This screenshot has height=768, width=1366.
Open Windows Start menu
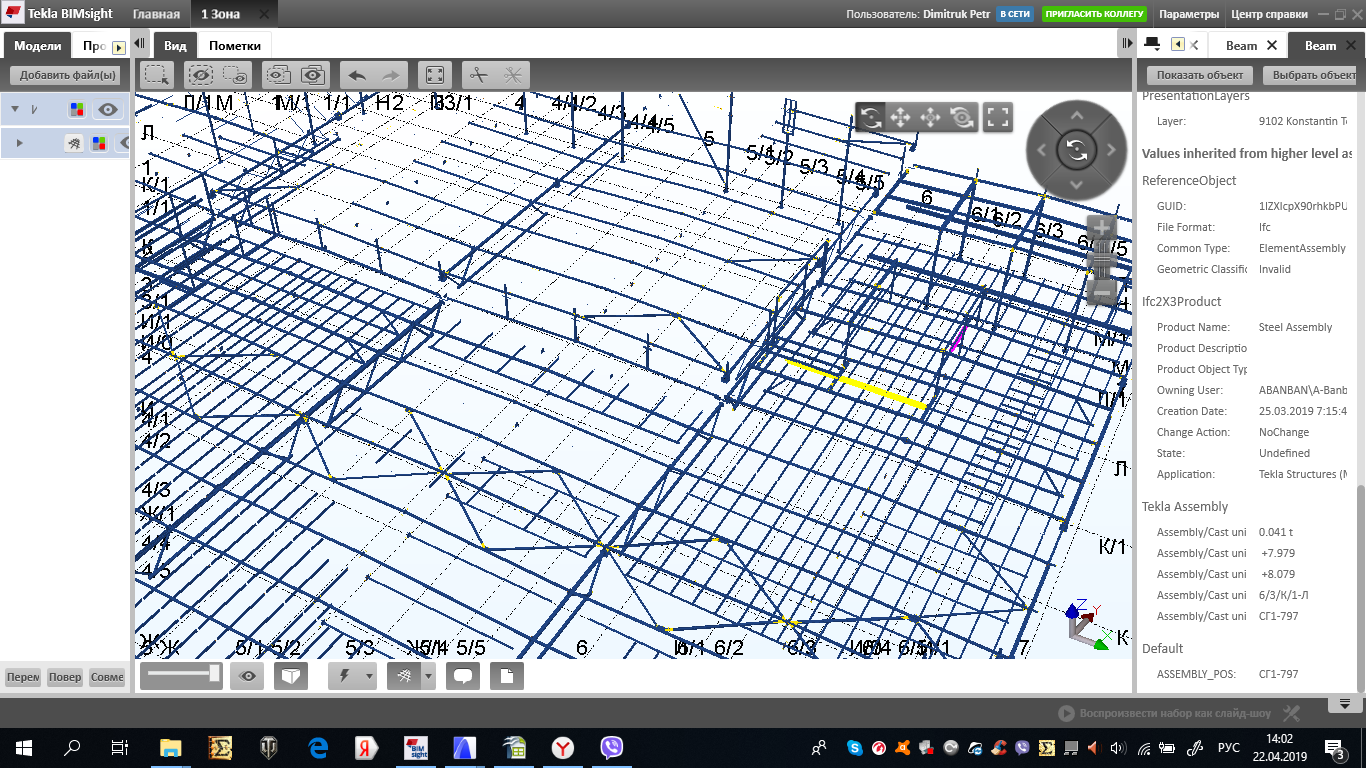[23, 747]
